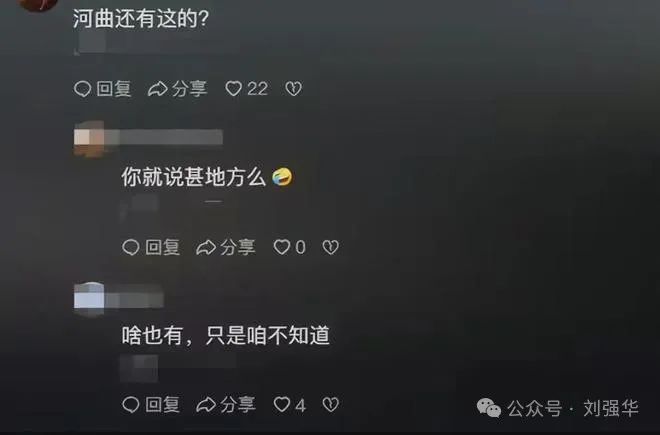Dislike the 河曲还有这的 comment via broken heart
The width and height of the screenshot is (660, 435).
pyautogui.click(x=293, y=89)
